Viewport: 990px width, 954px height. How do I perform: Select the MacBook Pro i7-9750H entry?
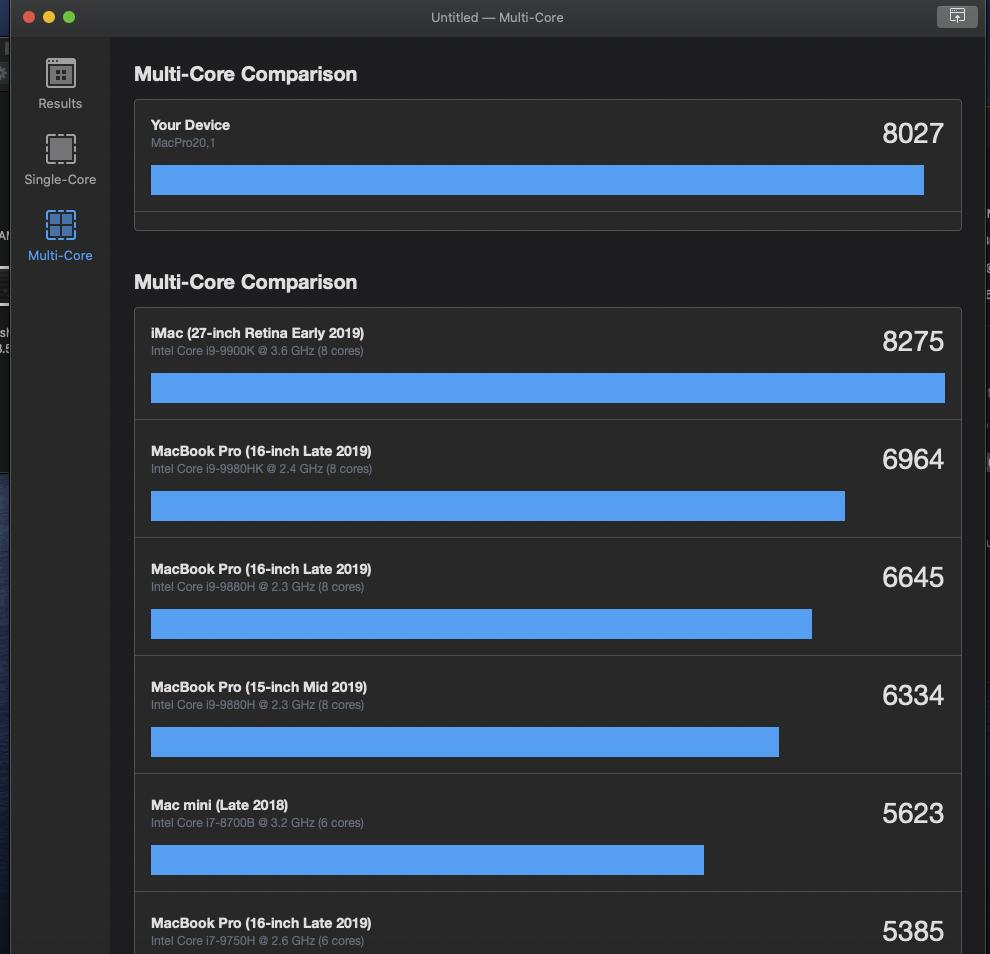[261, 931]
